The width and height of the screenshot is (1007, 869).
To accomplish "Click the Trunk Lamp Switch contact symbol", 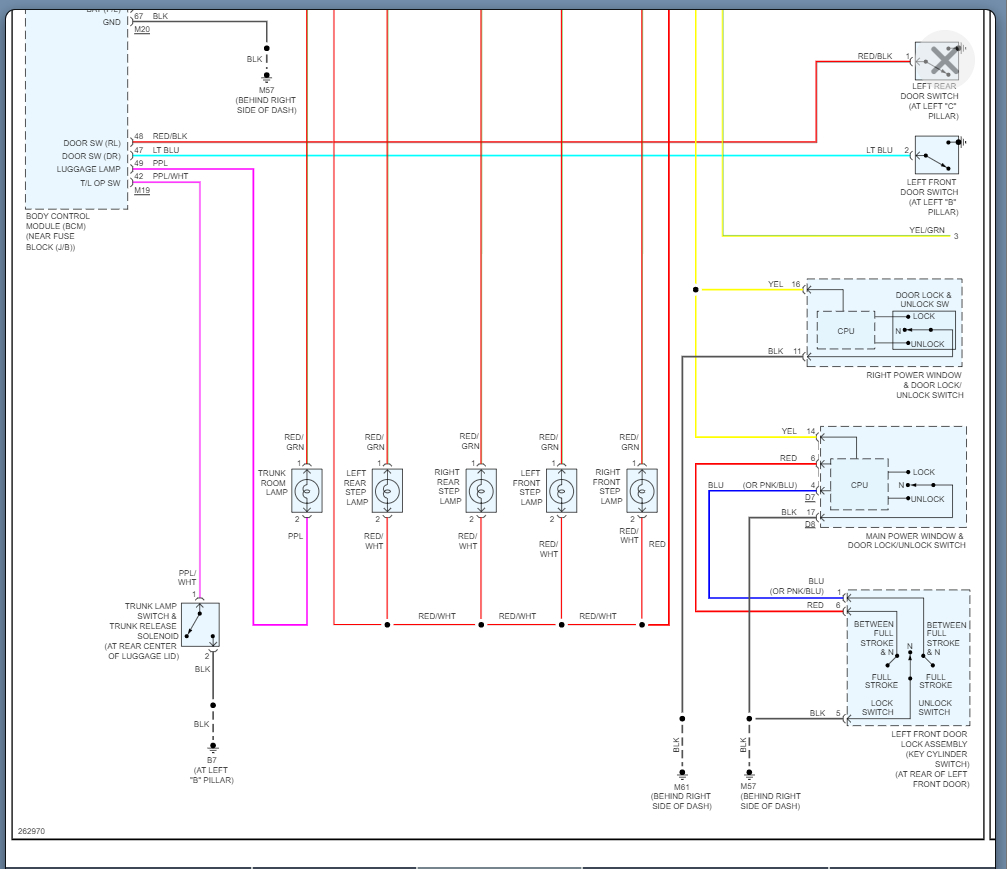I will pos(200,625).
